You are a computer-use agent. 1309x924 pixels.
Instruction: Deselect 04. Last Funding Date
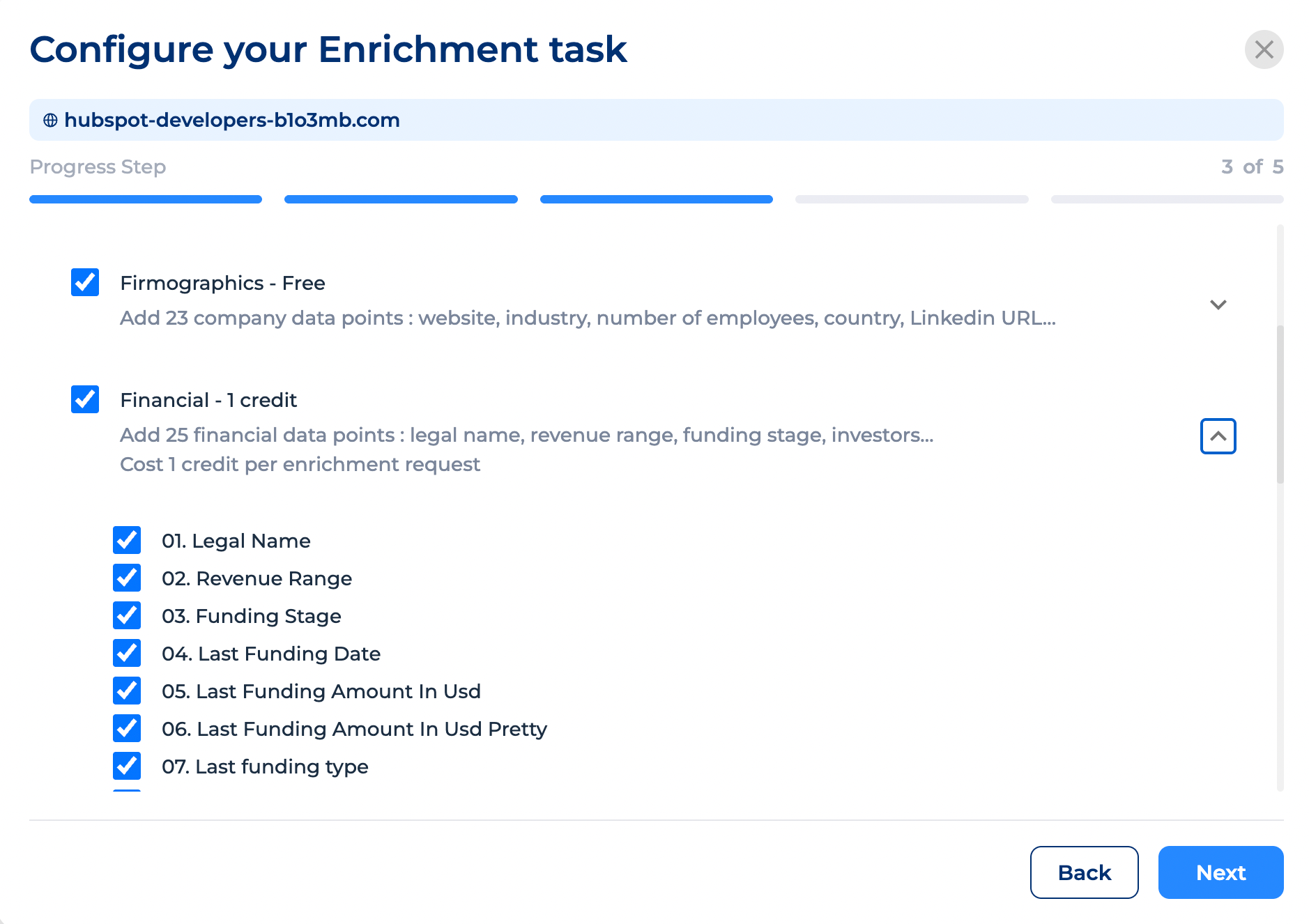(x=126, y=653)
